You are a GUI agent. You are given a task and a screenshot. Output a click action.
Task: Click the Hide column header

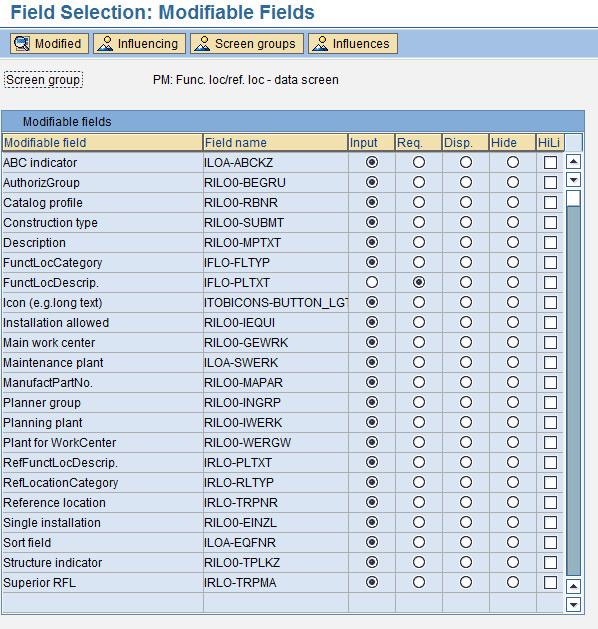[x=512, y=142]
